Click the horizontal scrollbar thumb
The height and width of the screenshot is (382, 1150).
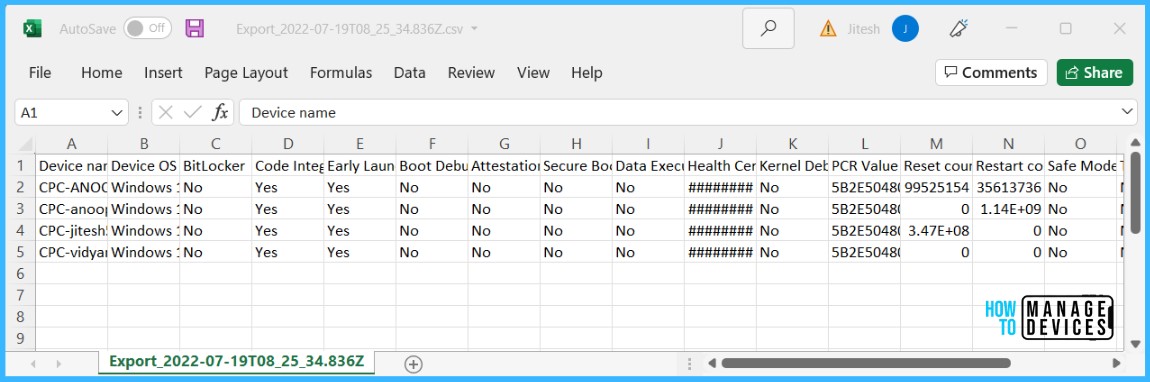coord(865,363)
